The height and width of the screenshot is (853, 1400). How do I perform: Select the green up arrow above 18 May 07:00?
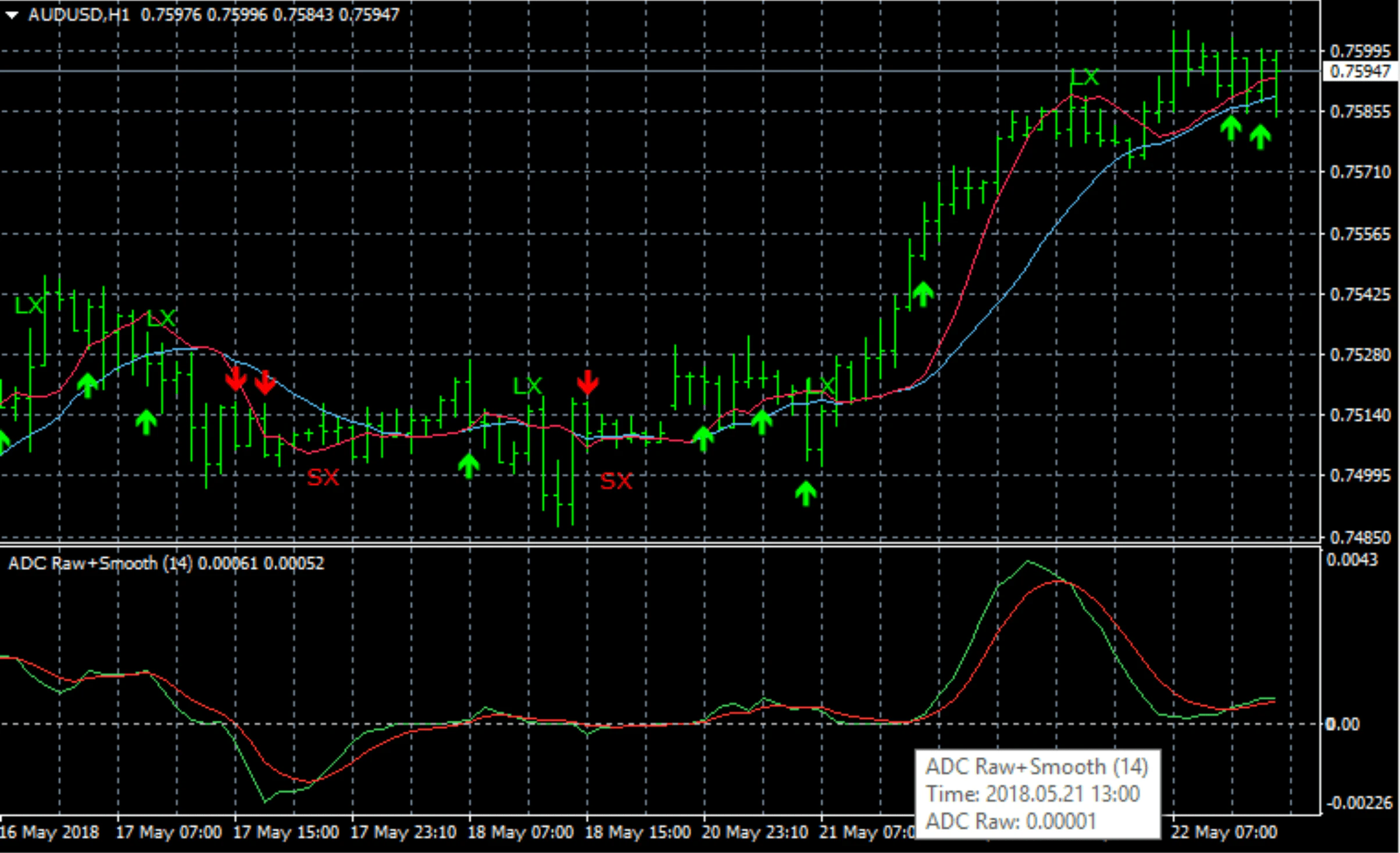(x=469, y=465)
